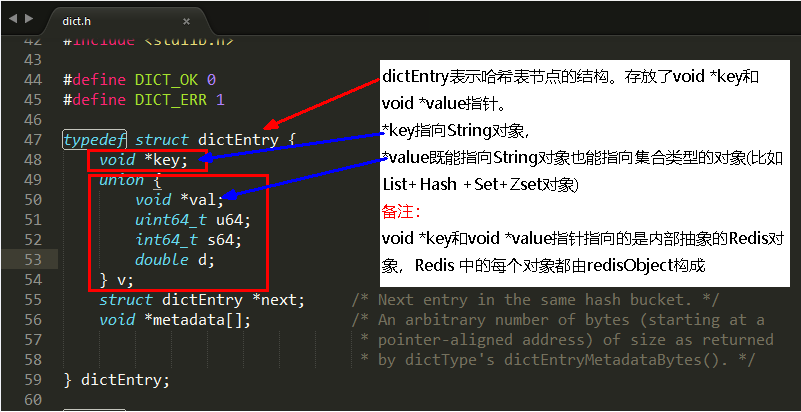Click the closing '} dictEntry;' text
The width and height of the screenshot is (801, 412).
pos(116,380)
